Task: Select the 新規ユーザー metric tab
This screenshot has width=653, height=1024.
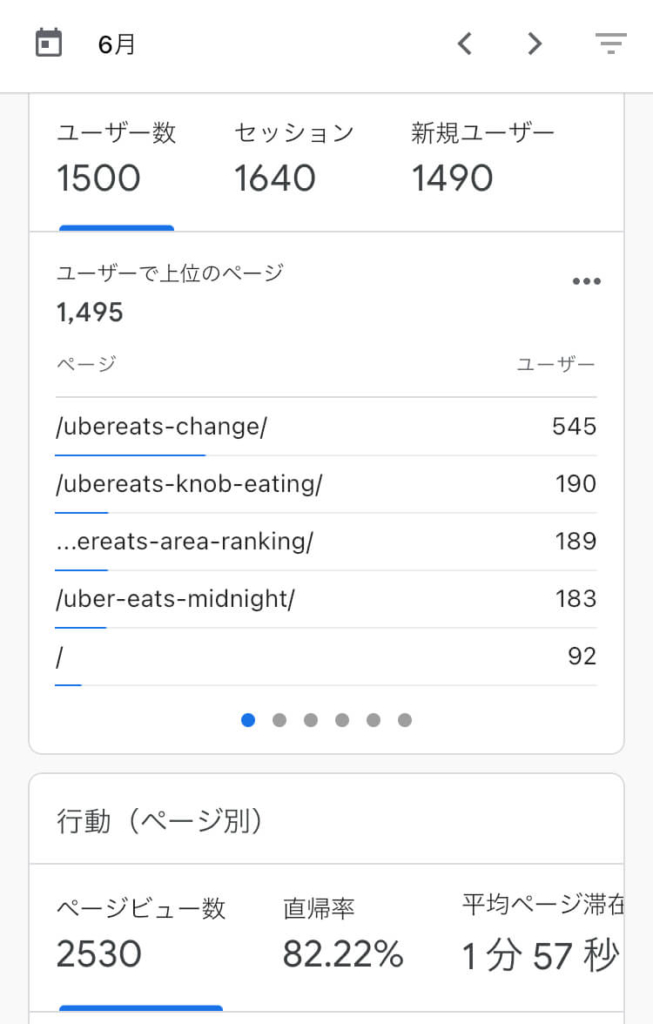Action: (x=483, y=160)
